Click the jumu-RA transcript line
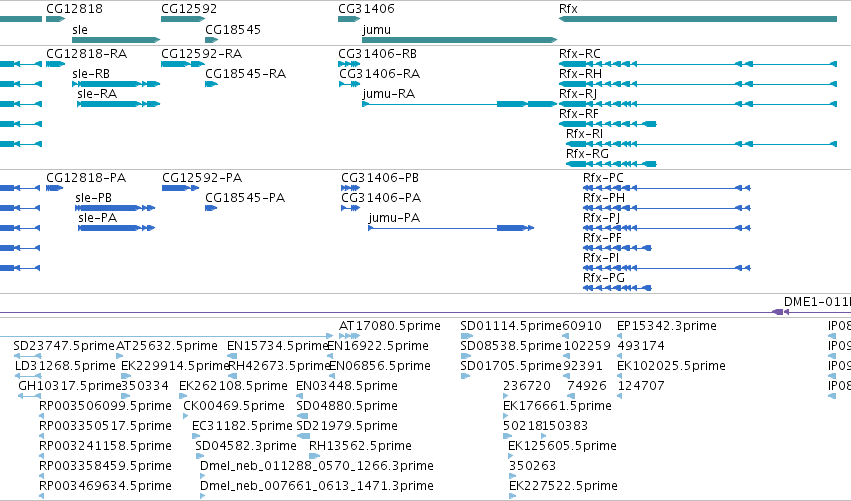The image size is (851, 501). [x=460, y=104]
